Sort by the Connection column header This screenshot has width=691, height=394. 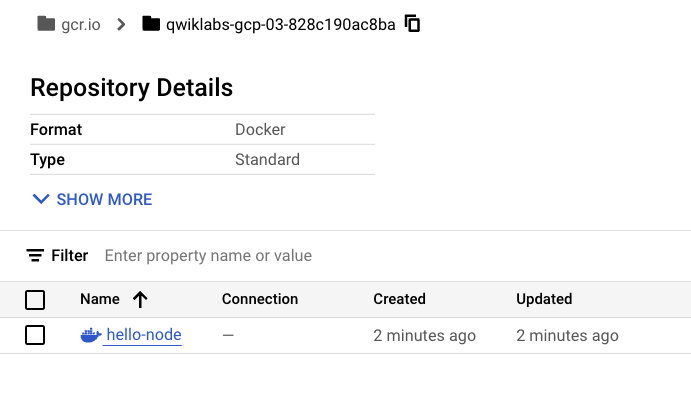tap(260, 299)
